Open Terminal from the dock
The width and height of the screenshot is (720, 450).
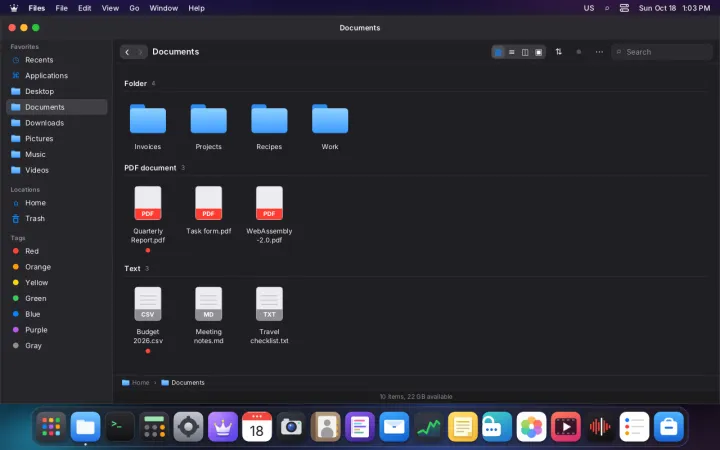coord(120,427)
